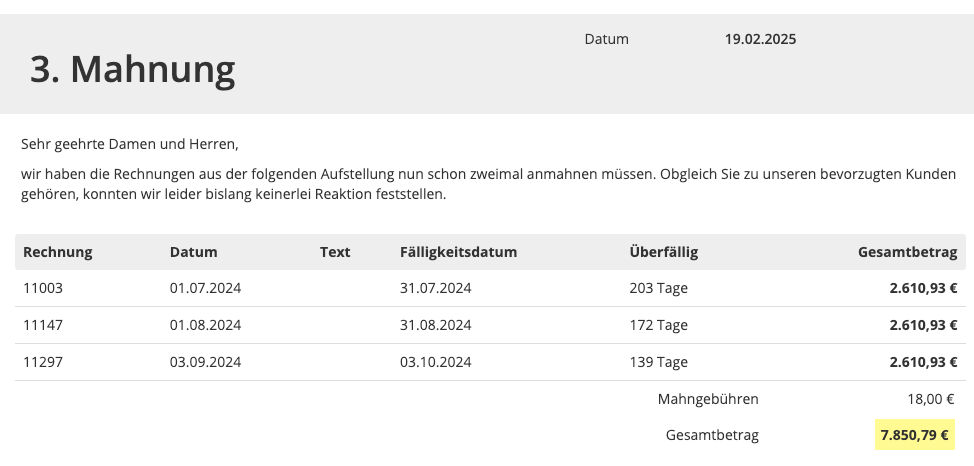The width and height of the screenshot is (974, 466).
Task: Click the 172 Tage overdue cell
Action: click(658, 325)
